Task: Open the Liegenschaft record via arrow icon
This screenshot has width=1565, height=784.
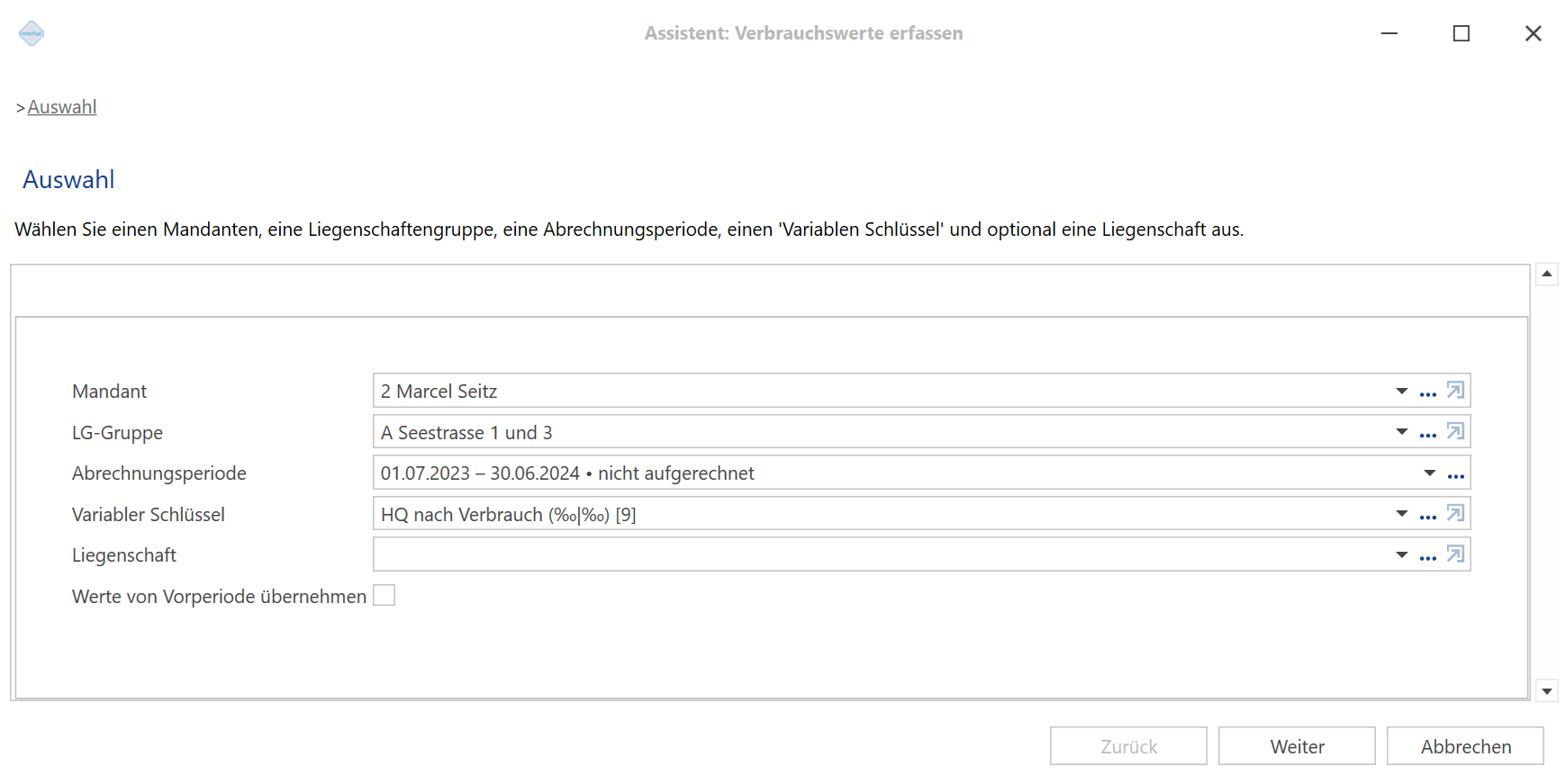Action: pyautogui.click(x=1455, y=554)
